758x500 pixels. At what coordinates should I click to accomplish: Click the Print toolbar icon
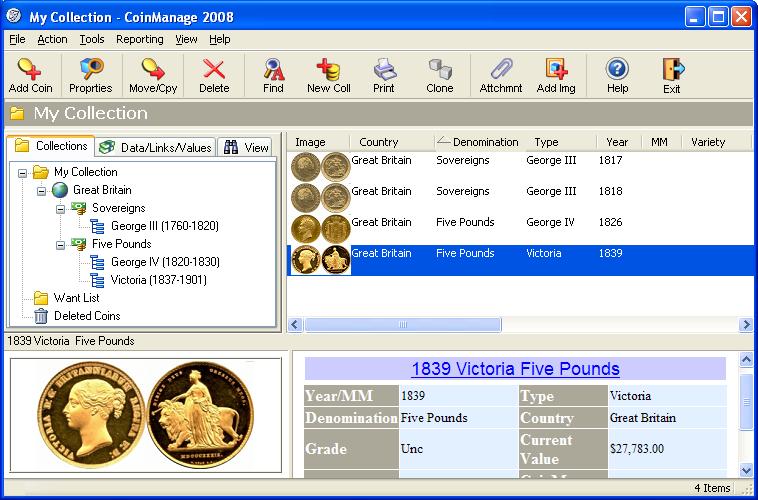click(x=385, y=69)
